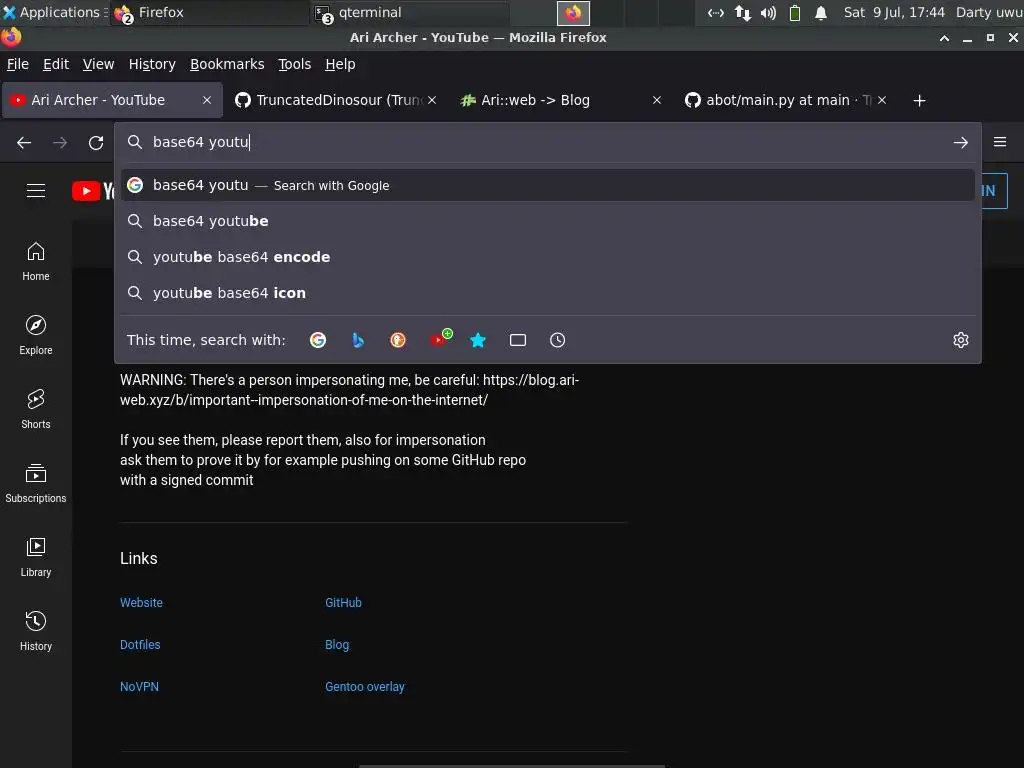
Task: Search open tabs with the tab icon
Action: (518, 340)
